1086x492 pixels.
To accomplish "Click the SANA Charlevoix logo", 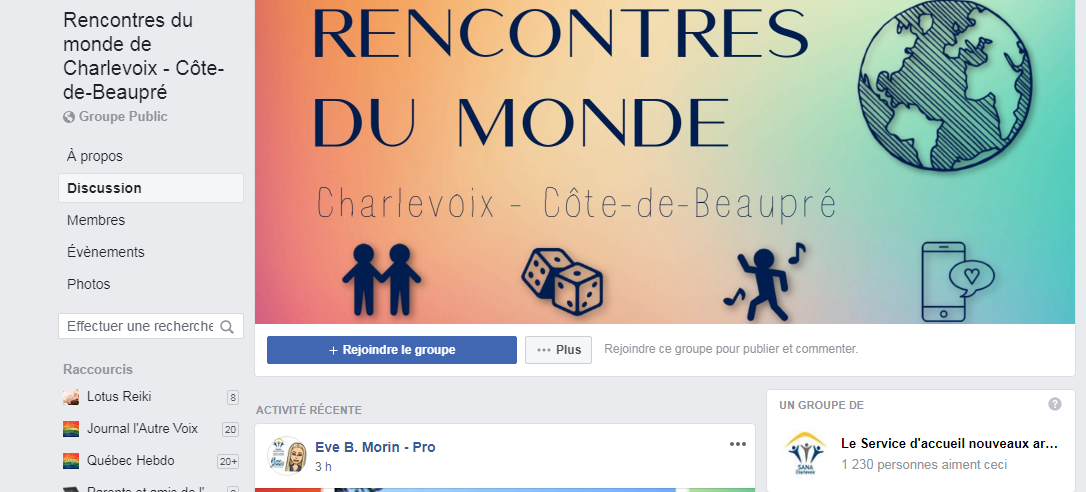I will (x=805, y=453).
